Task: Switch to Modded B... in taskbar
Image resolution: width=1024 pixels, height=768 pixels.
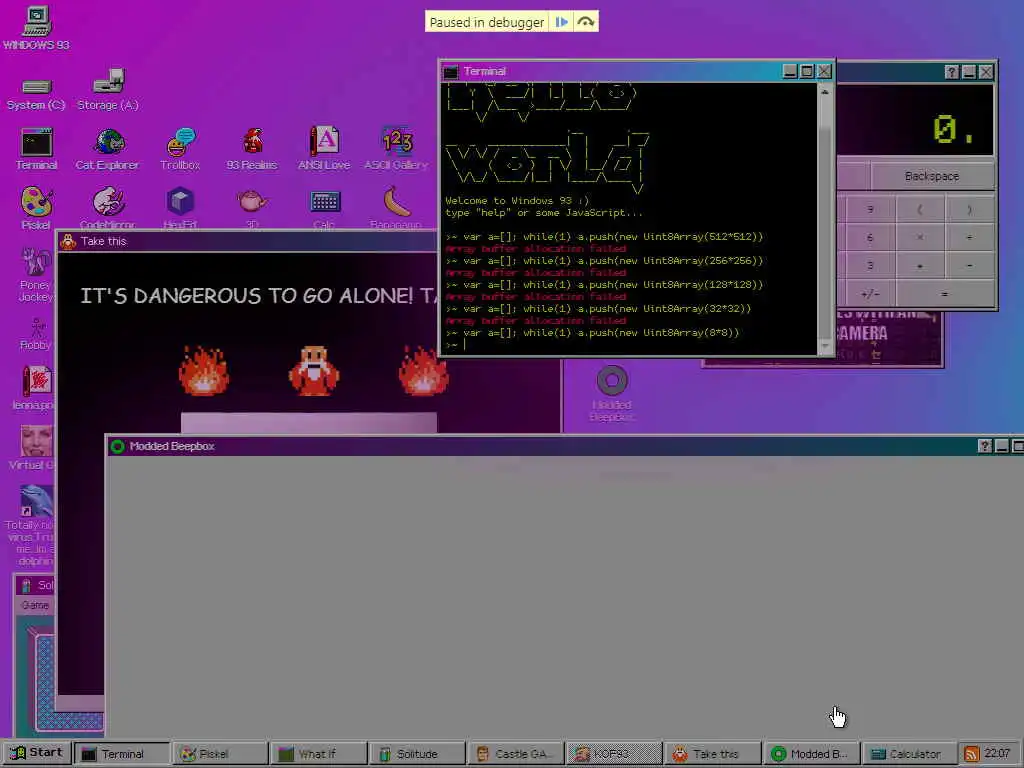Action: coord(811,754)
